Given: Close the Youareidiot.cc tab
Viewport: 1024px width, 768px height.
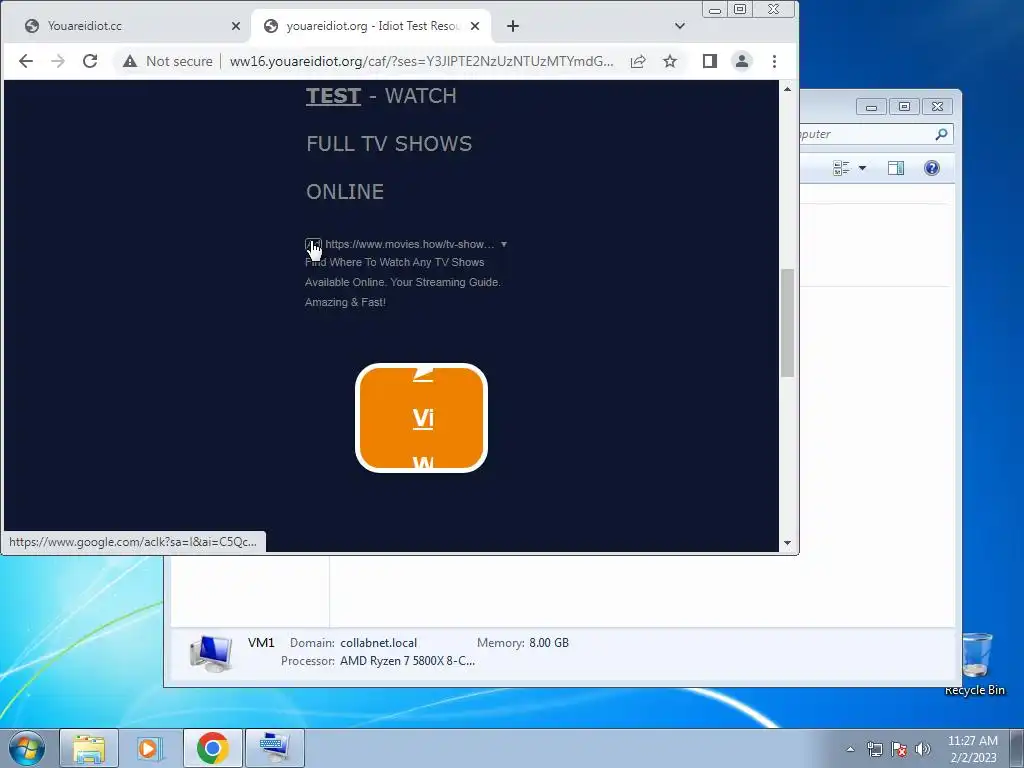Looking at the screenshot, I should 236,26.
